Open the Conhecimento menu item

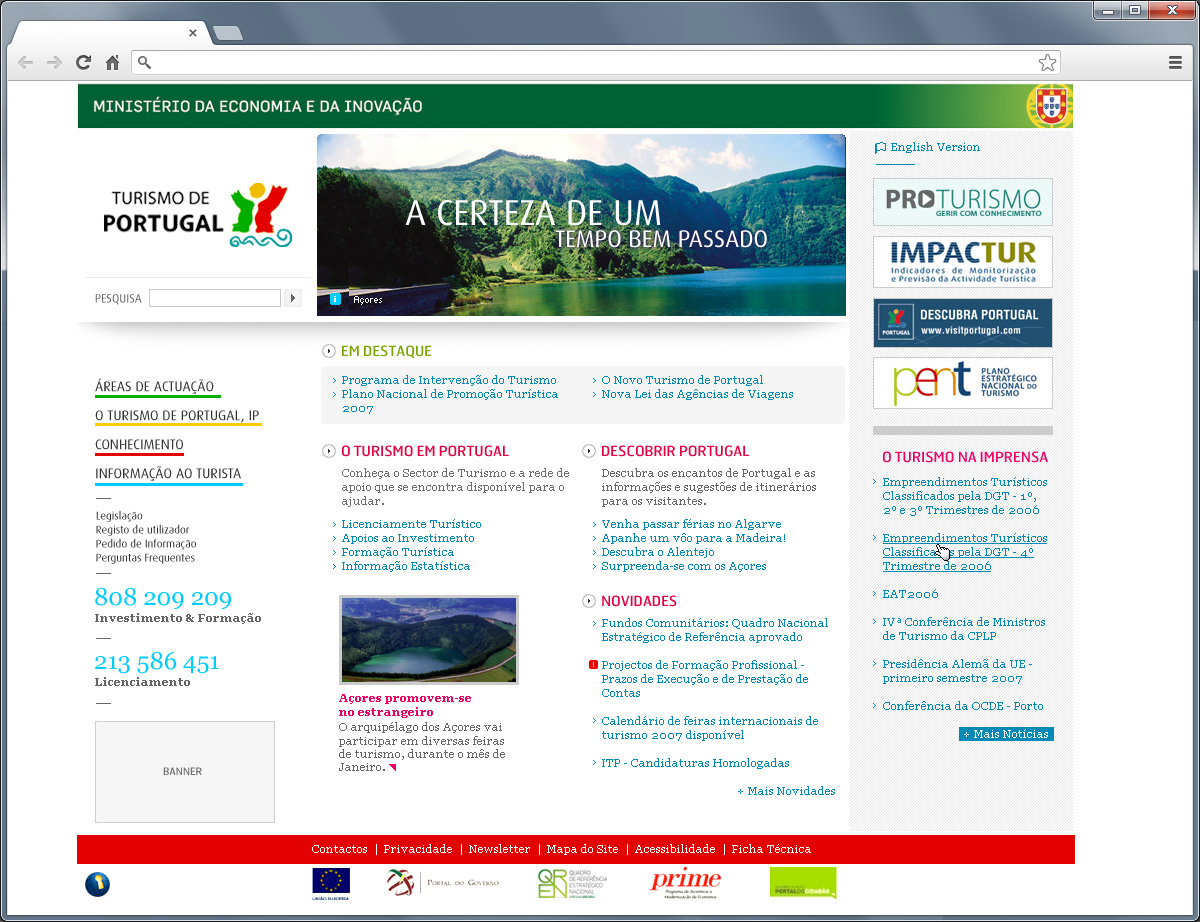tap(139, 445)
